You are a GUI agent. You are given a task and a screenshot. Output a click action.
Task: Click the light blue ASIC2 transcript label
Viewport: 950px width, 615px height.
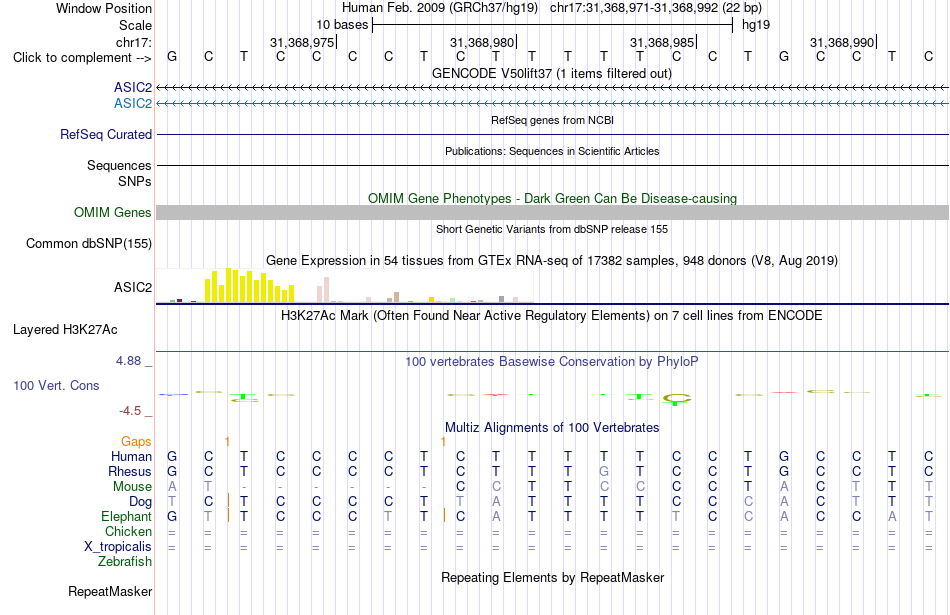(x=133, y=104)
